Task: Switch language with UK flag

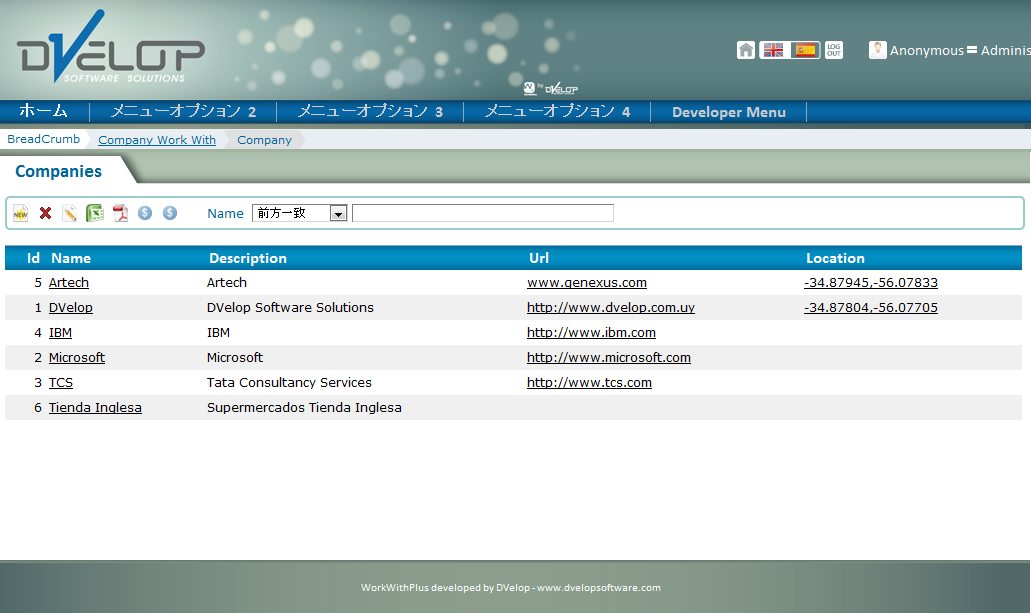Action: [x=773, y=50]
